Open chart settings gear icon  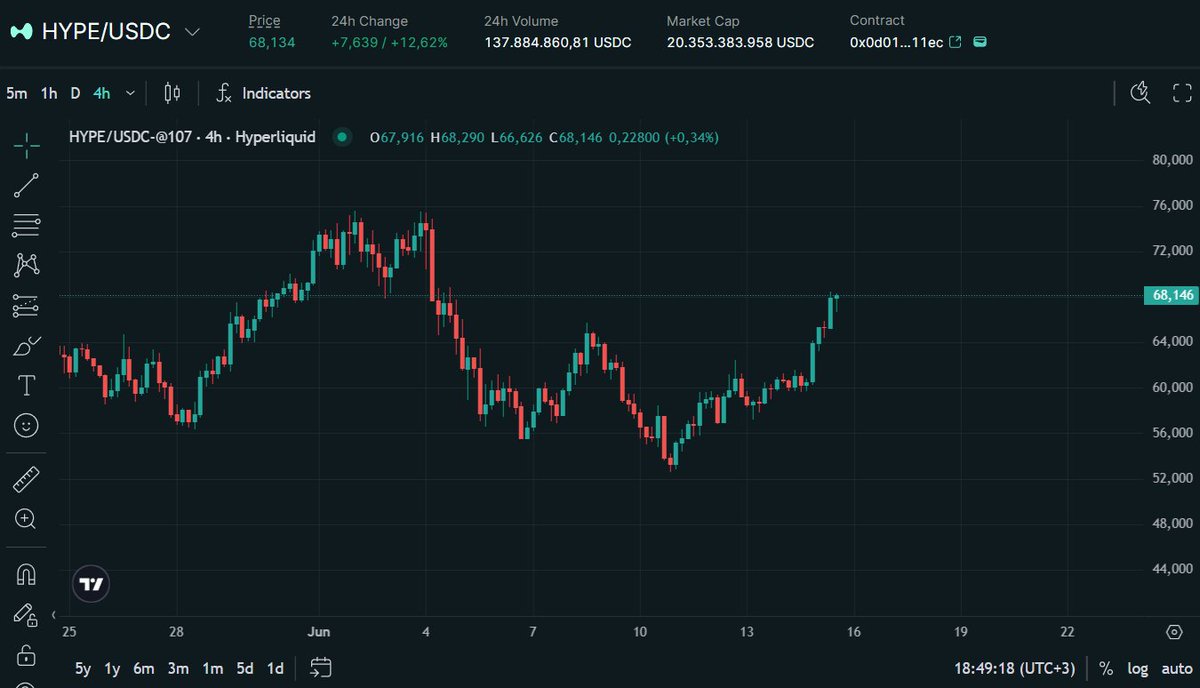(x=1174, y=632)
